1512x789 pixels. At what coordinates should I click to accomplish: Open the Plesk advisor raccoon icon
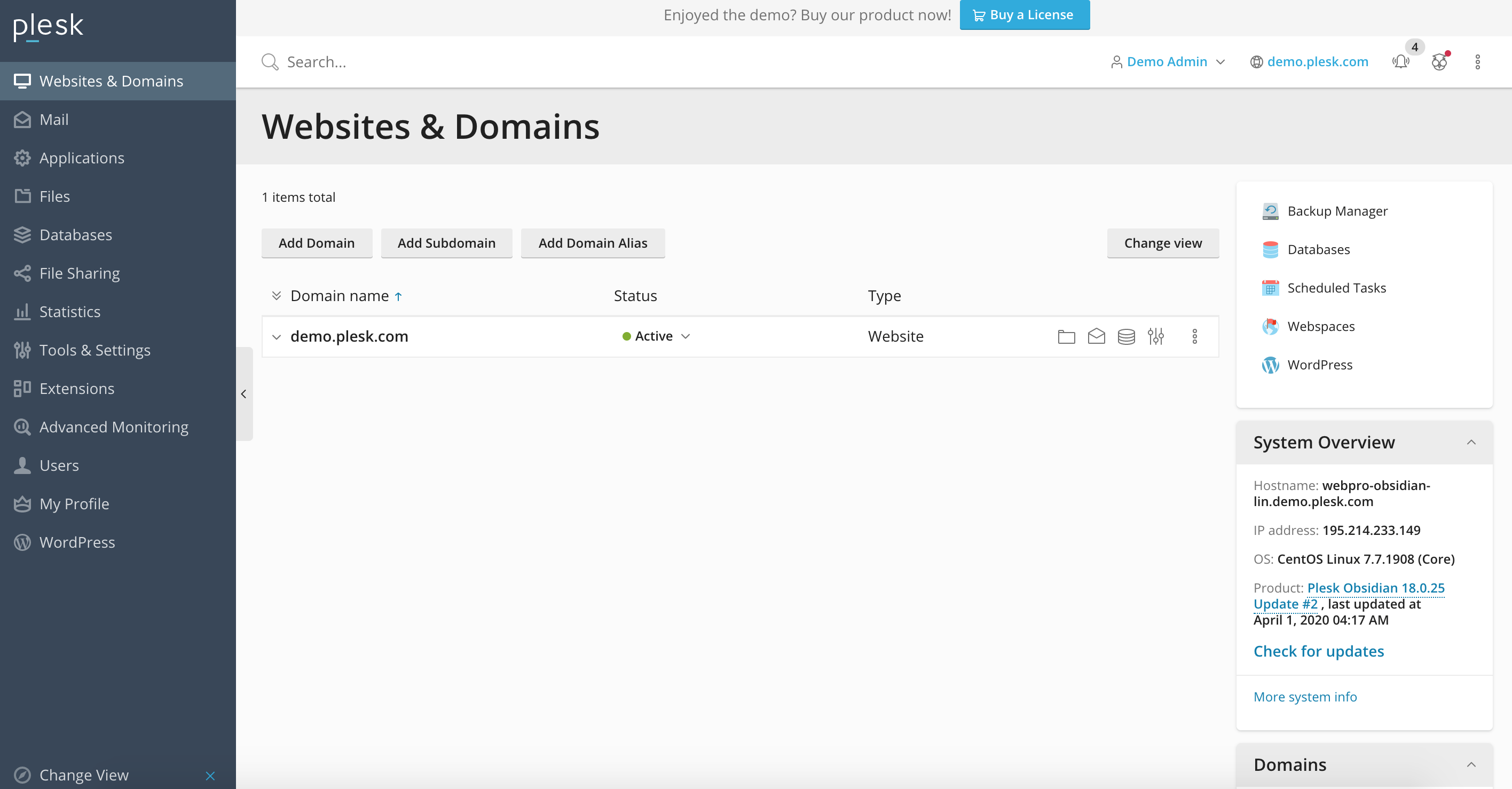click(x=1439, y=61)
